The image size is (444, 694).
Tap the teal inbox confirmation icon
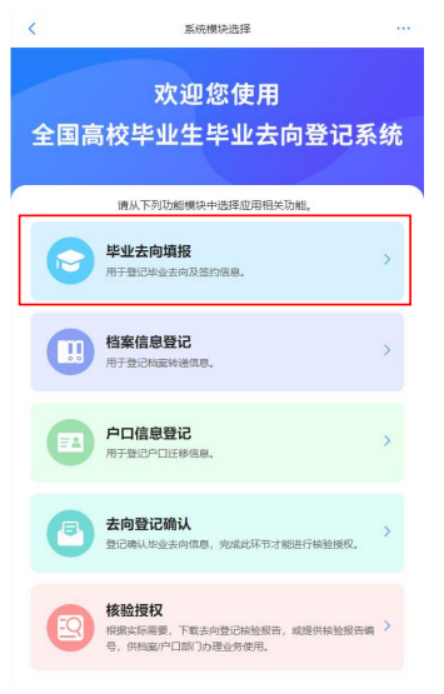pos(70,533)
